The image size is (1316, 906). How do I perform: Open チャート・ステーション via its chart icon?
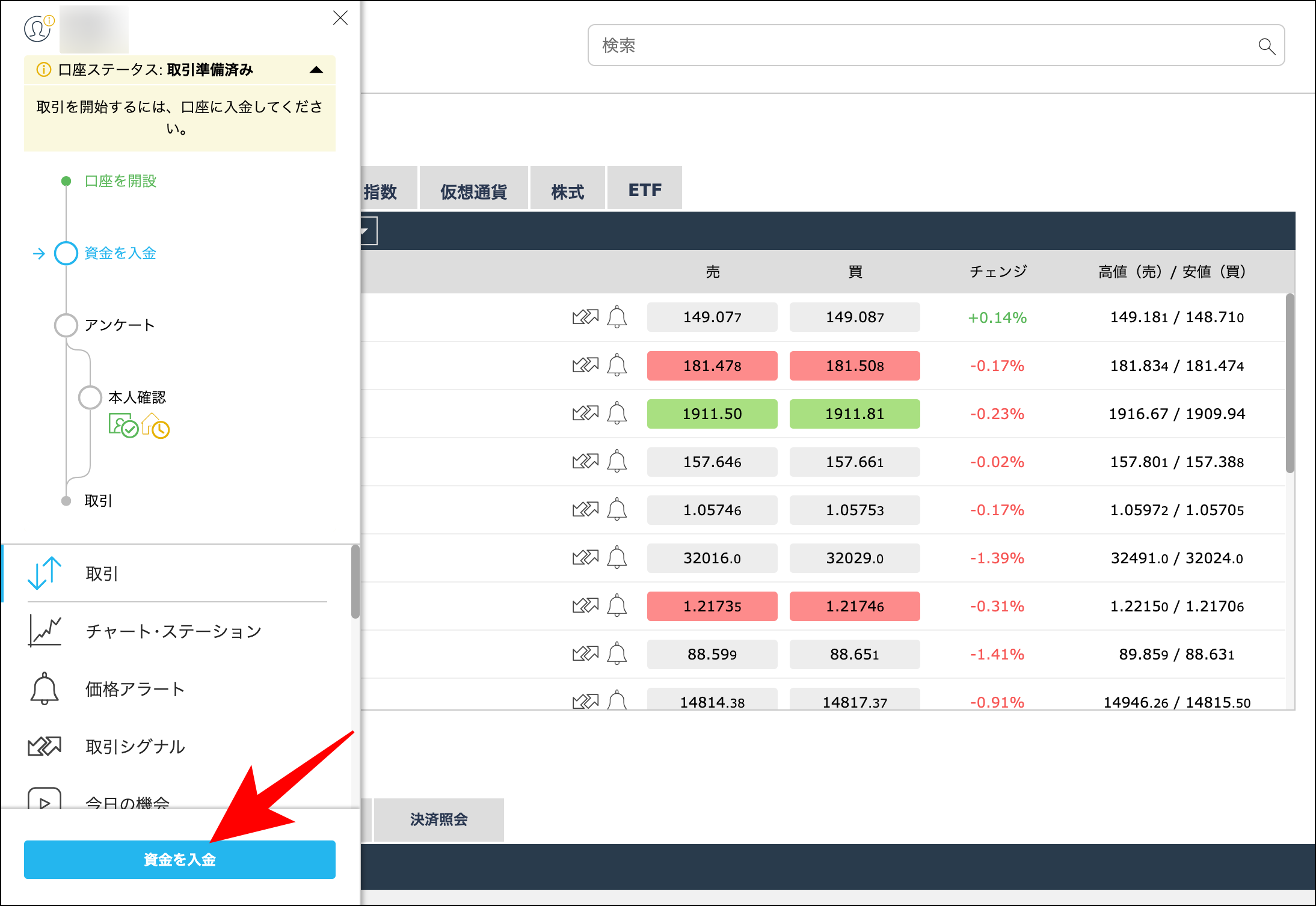coord(43,631)
